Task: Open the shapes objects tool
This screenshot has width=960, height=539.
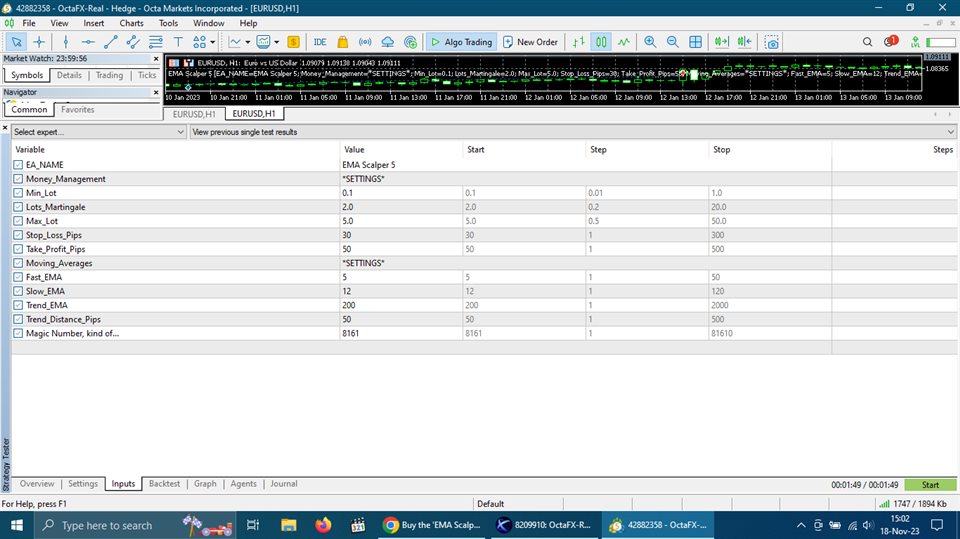Action: 200,42
